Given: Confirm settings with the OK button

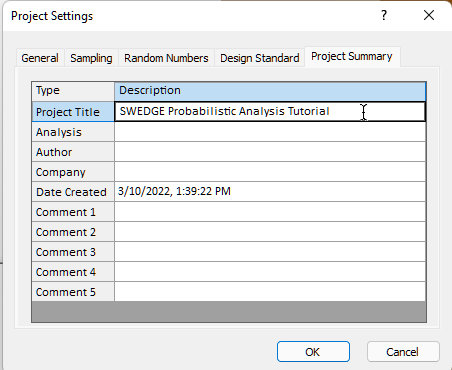Looking at the screenshot, I should (313, 352).
